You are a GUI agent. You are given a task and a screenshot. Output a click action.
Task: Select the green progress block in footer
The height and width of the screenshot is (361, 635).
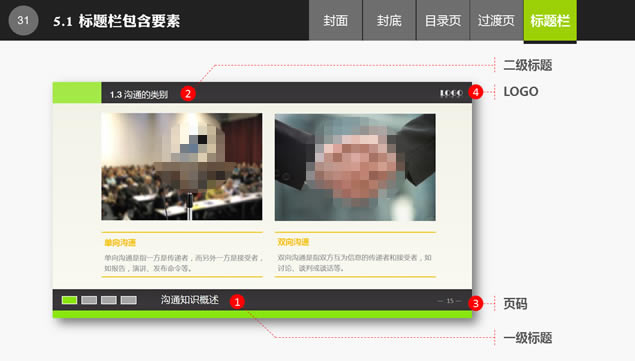click(x=69, y=300)
